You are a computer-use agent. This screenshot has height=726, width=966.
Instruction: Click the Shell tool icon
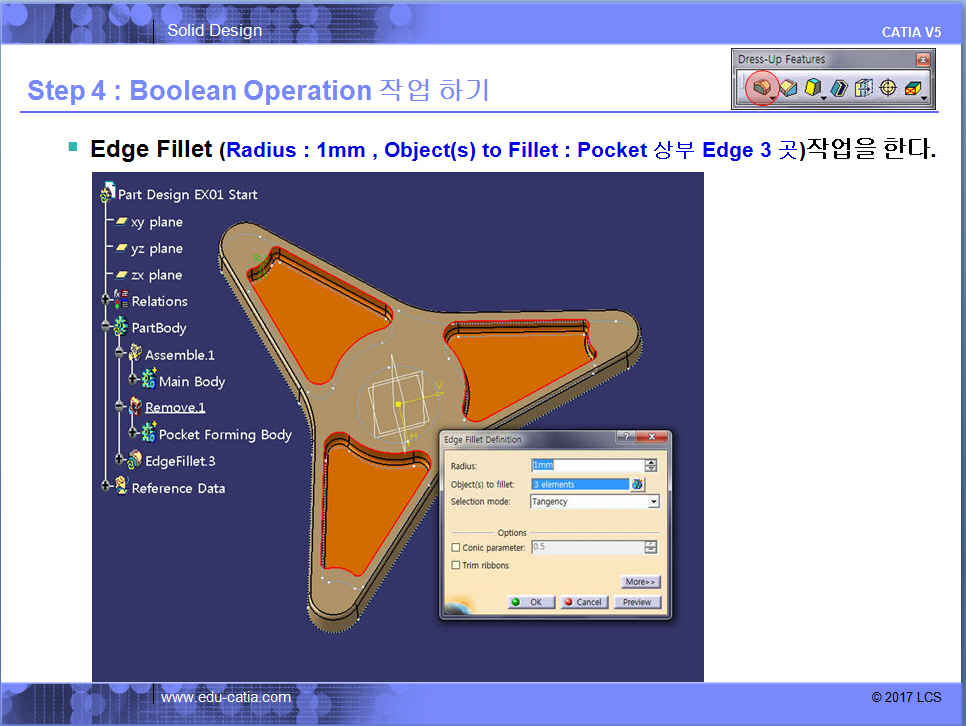coord(840,89)
